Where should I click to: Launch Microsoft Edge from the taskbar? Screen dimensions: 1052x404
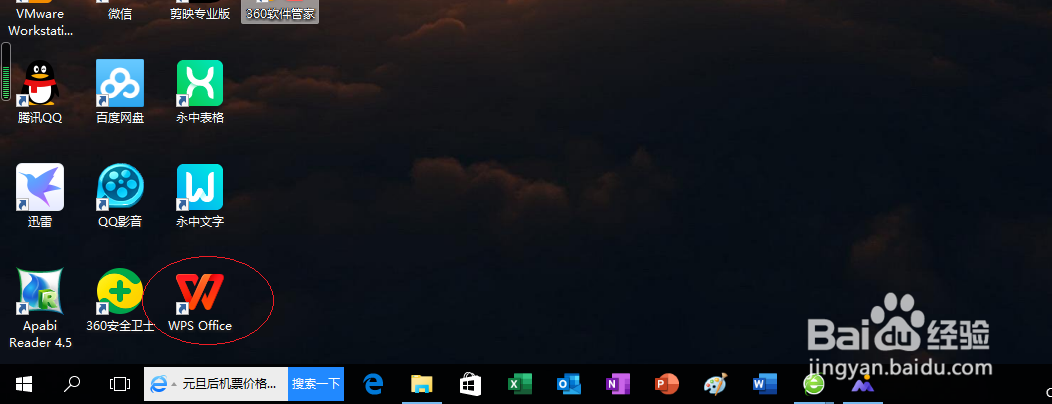point(373,384)
